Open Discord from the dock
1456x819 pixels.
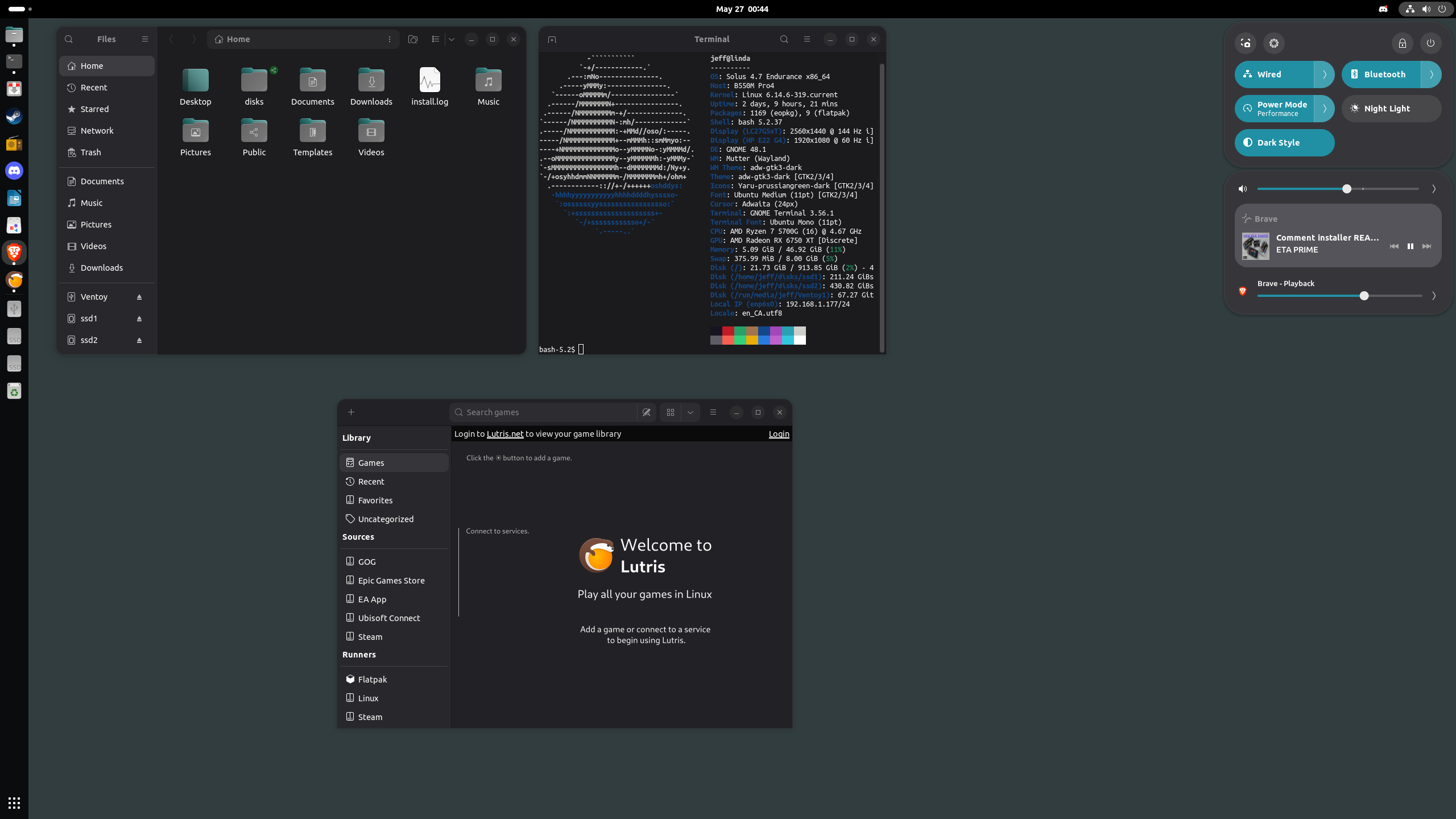(x=14, y=171)
